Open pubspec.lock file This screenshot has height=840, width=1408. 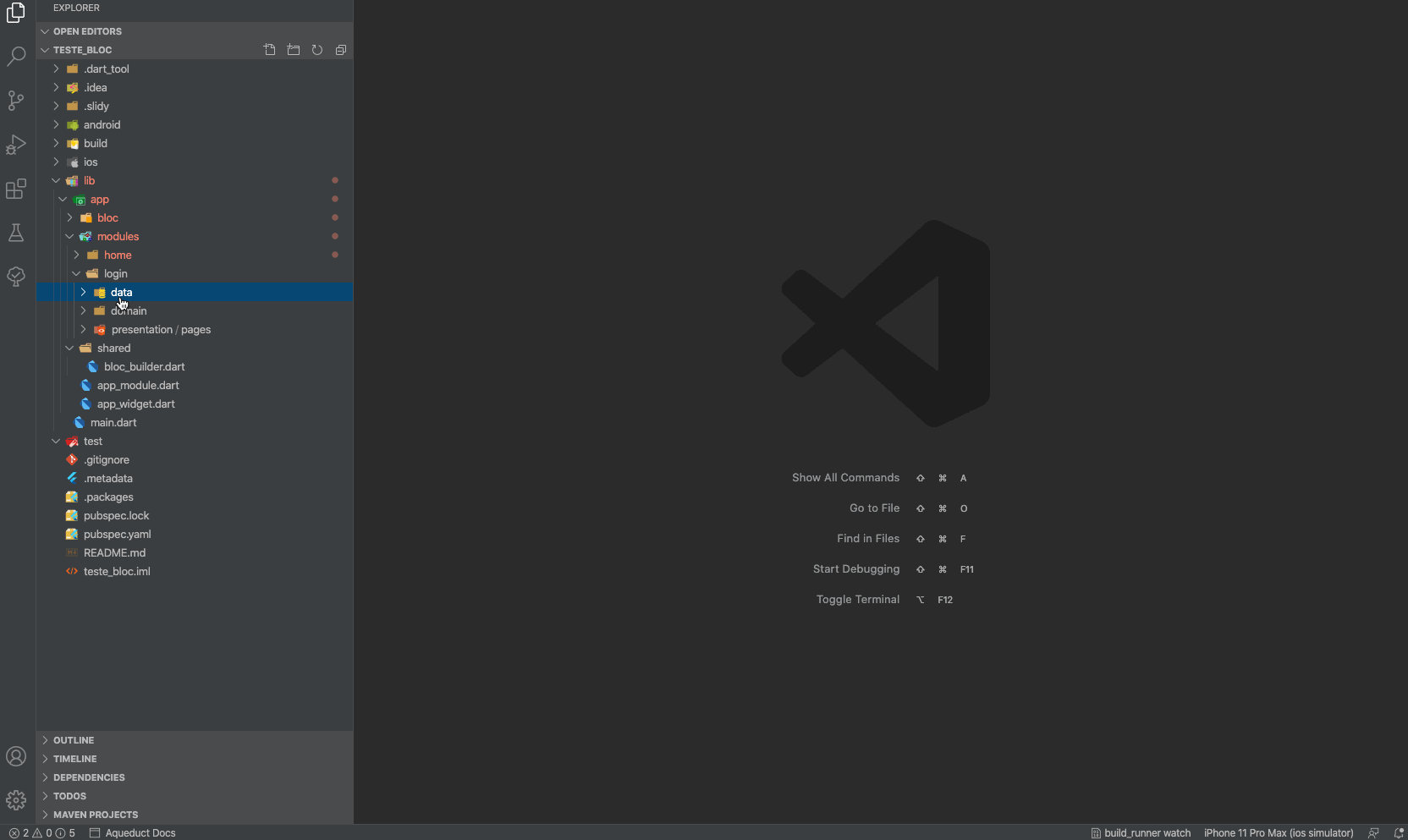[x=195, y=516]
